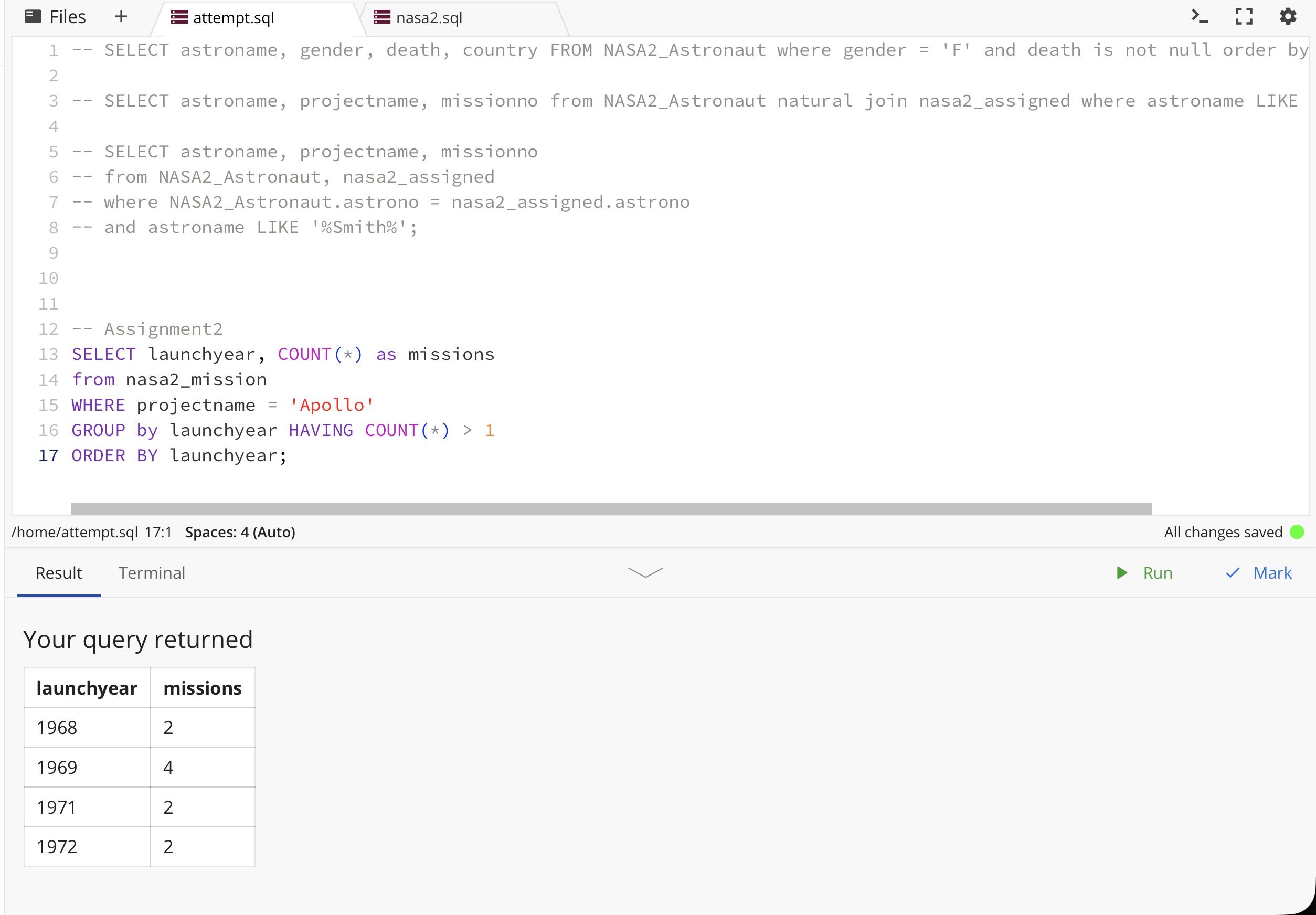Open the terminal prompt icon in the toolbar
The height and width of the screenshot is (915, 1316).
(1199, 17)
